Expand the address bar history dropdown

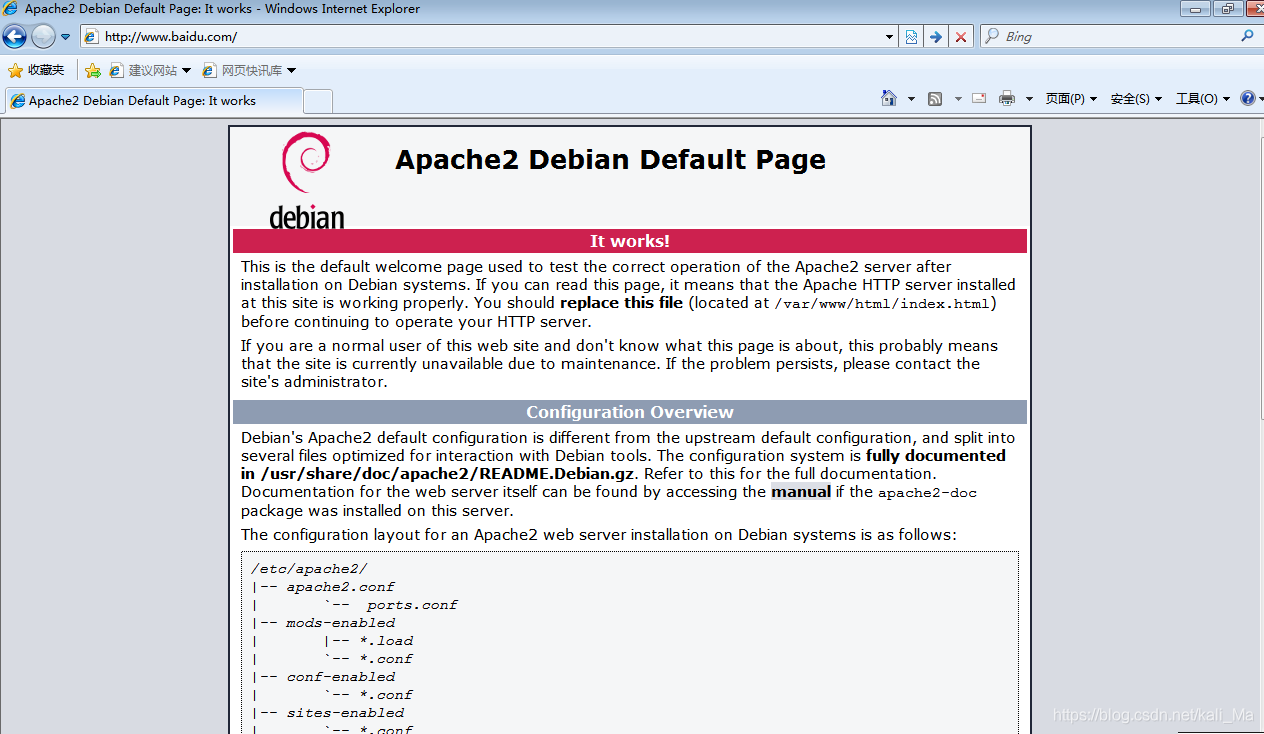pos(890,37)
